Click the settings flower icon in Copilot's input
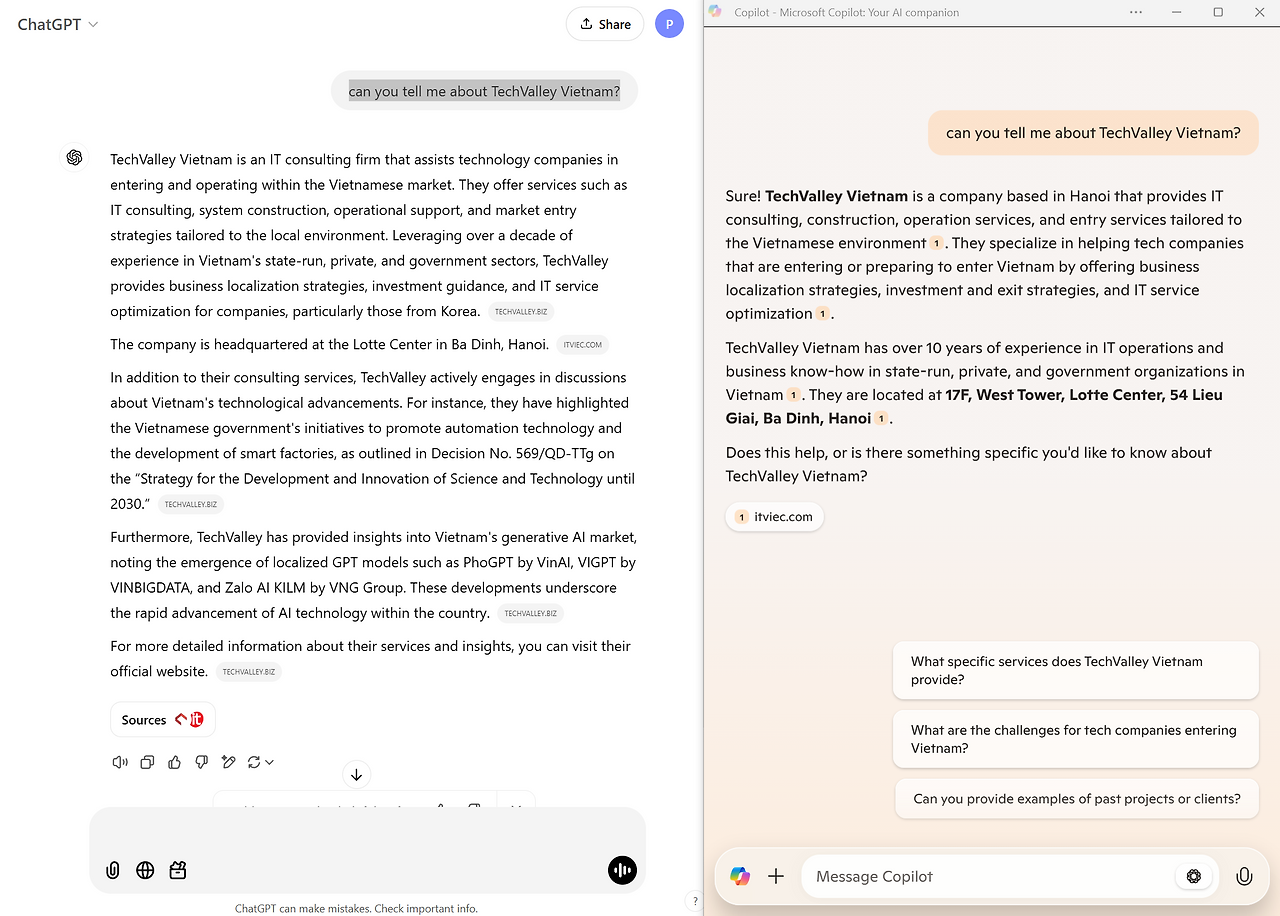This screenshot has width=1280, height=916. [x=1194, y=876]
